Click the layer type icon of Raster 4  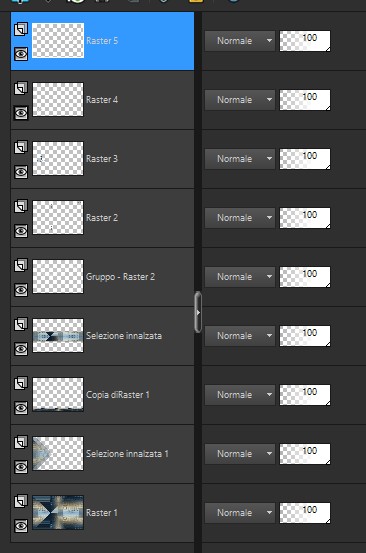coord(21,88)
